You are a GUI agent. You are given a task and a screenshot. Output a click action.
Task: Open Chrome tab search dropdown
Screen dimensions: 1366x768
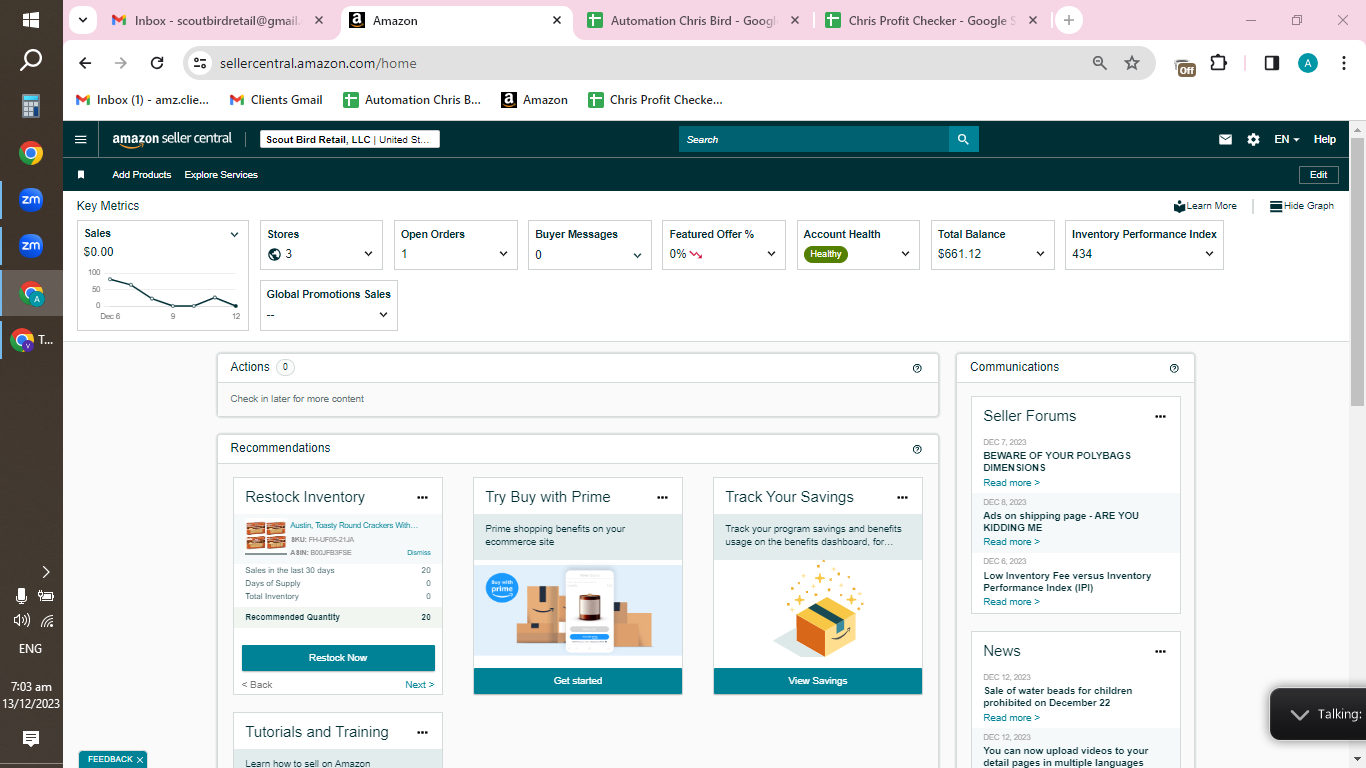(x=83, y=20)
